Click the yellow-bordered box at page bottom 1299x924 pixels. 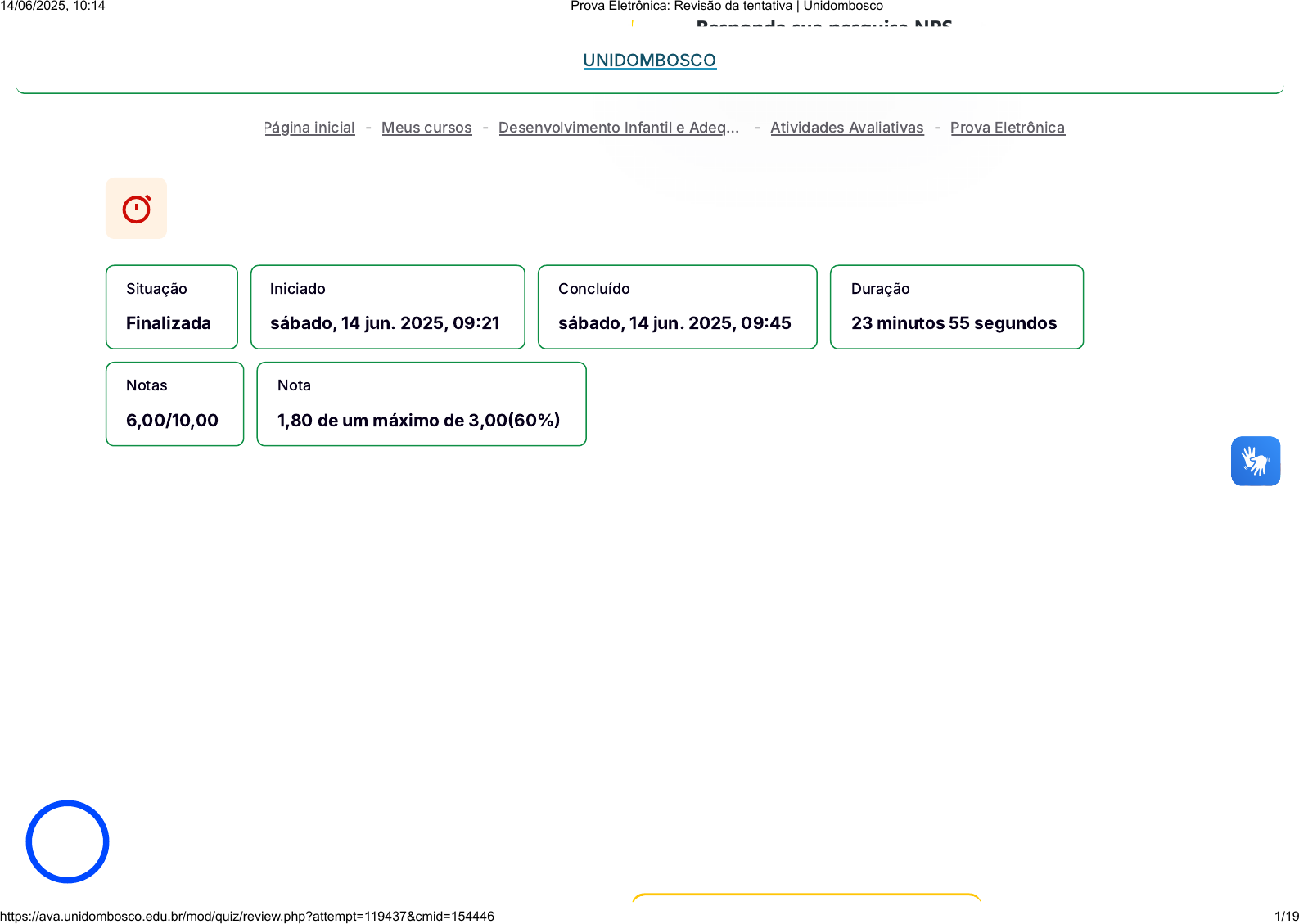[806, 897]
